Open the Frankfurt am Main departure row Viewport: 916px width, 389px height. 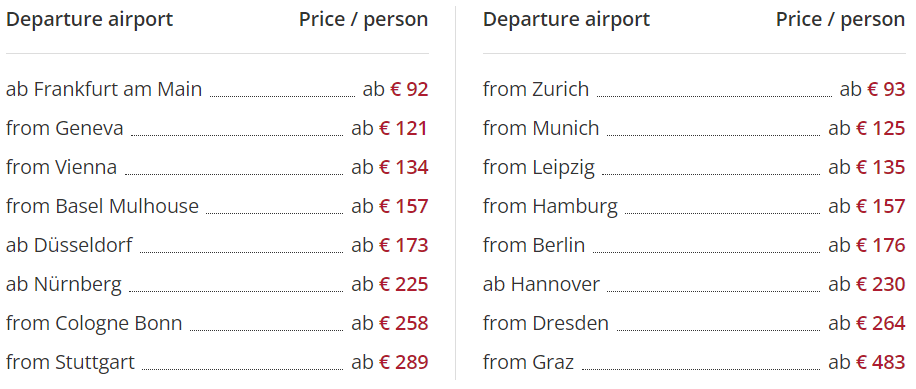(217, 89)
